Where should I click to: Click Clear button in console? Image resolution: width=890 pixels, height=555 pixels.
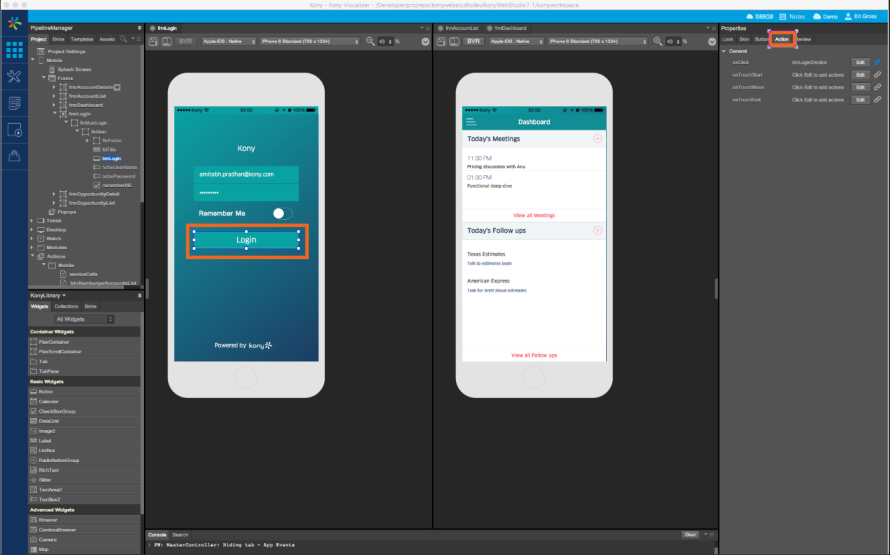(690, 535)
